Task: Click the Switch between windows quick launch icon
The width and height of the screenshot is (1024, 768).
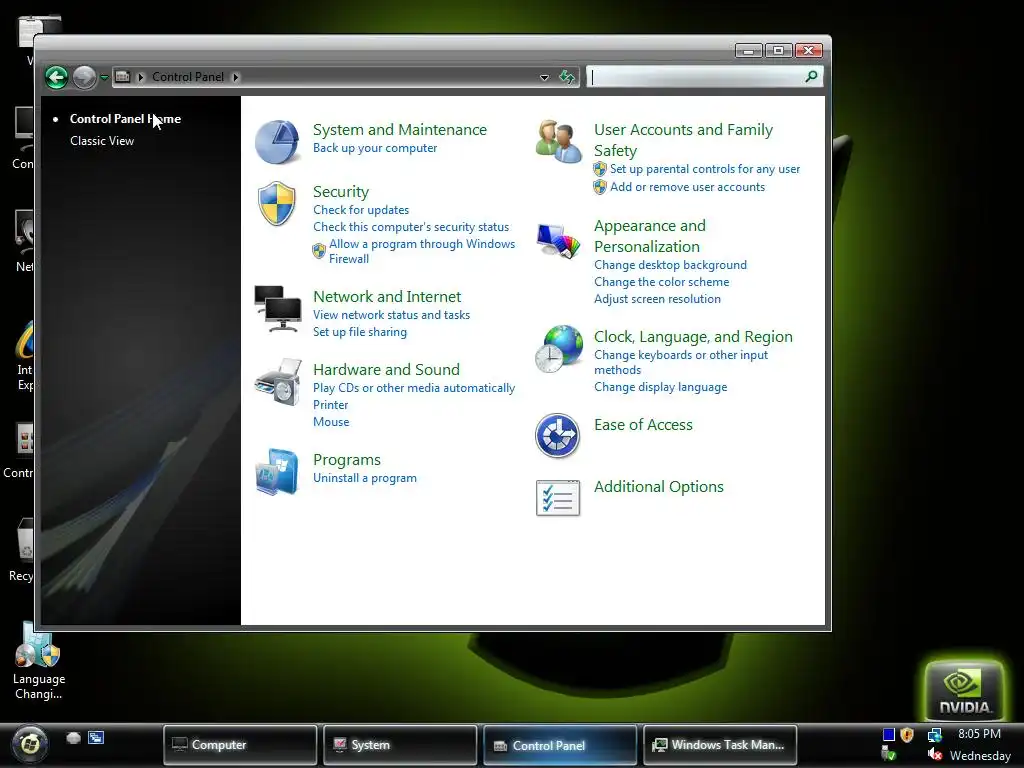Action: point(96,738)
